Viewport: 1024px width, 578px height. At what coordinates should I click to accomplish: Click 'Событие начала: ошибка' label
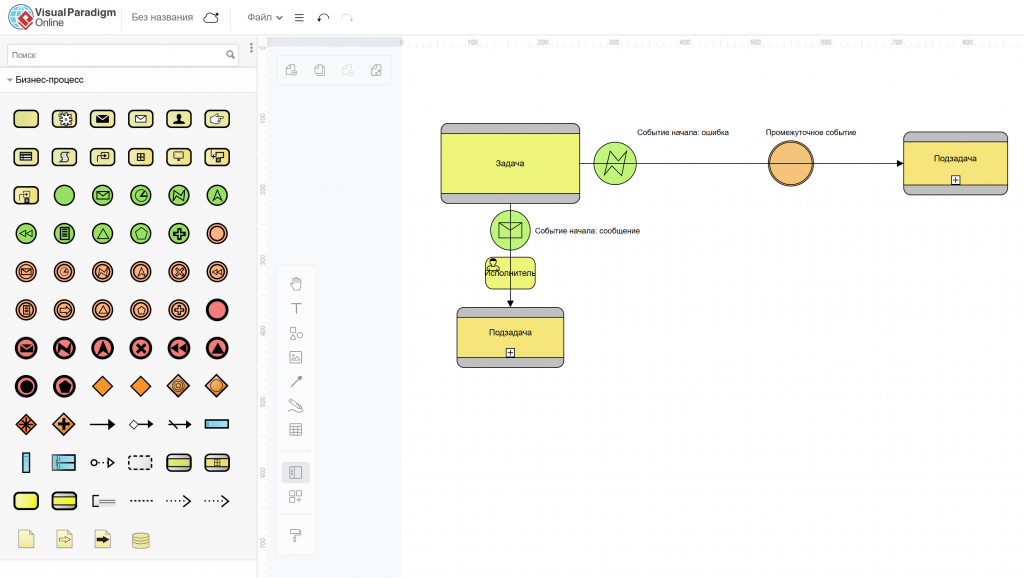point(682,133)
